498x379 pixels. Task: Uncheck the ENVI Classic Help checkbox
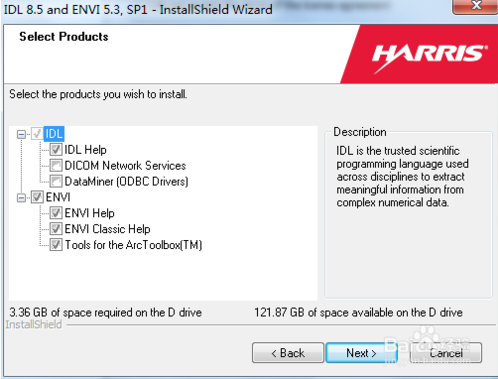[x=56, y=229]
